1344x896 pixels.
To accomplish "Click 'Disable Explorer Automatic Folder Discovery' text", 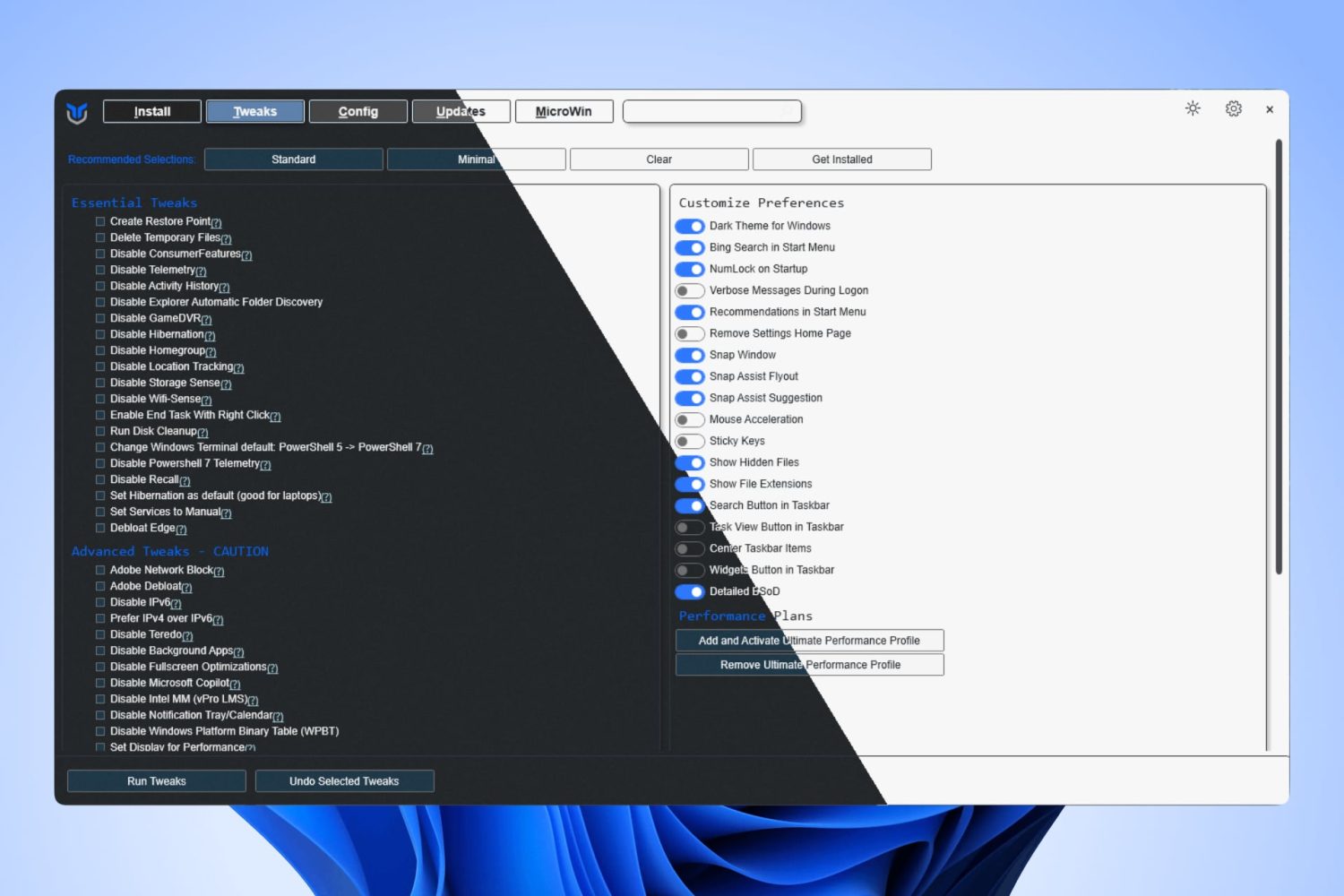I will [216, 302].
